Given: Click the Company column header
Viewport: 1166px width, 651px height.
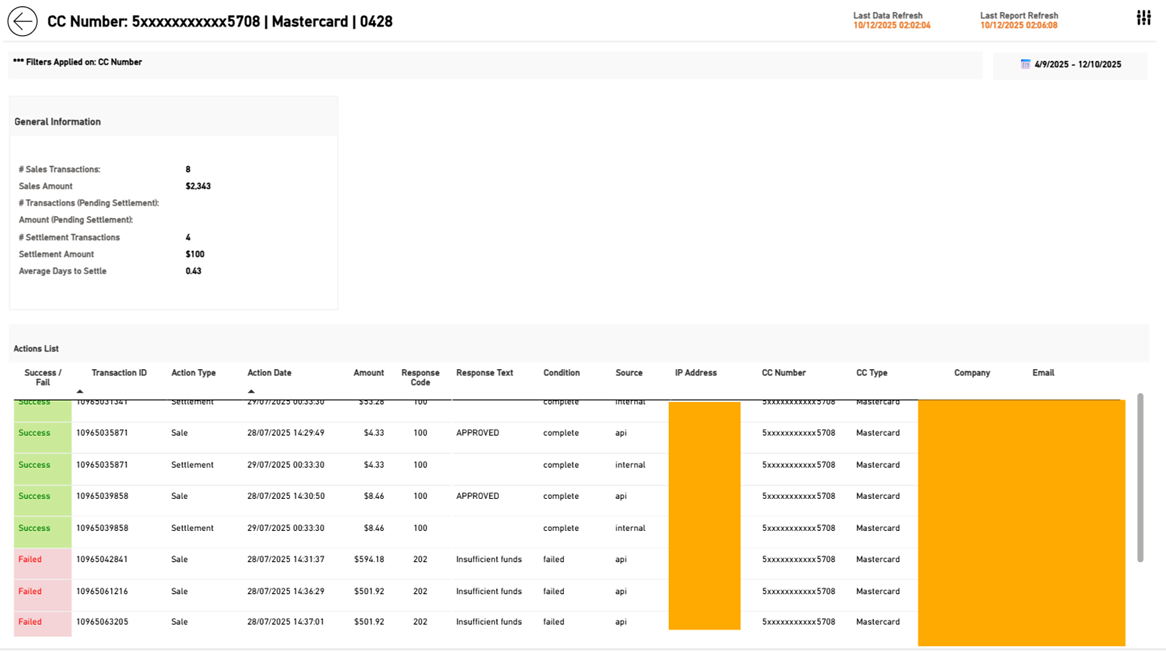Looking at the screenshot, I should pos(972,373).
